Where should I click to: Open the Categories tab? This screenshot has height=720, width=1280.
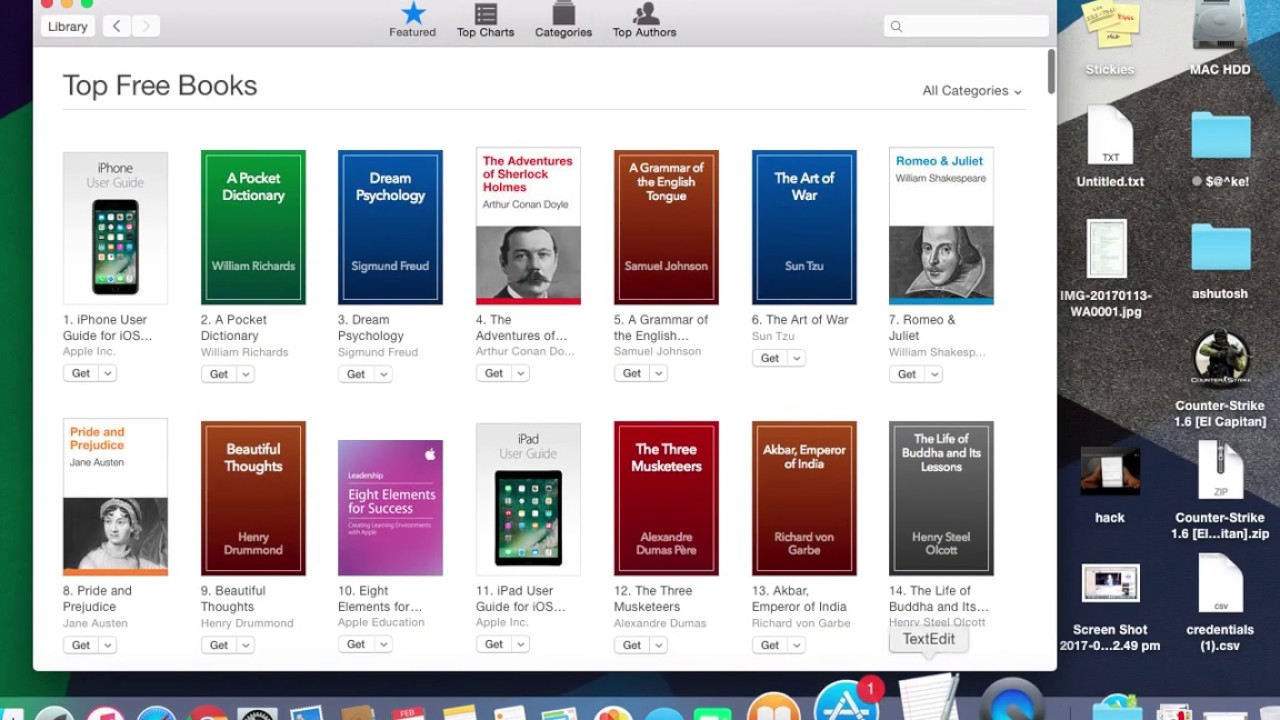click(x=563, y=20)
